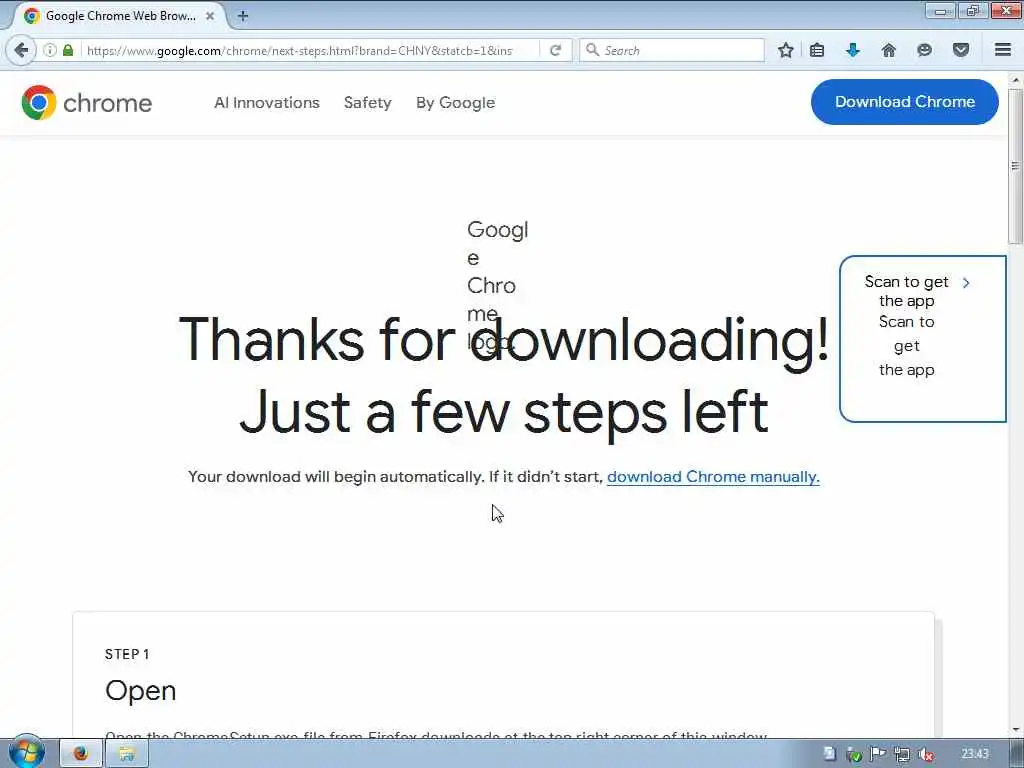Screen dimensions: 1024x768
Task: Bookmark this page with the star icon
Action: coord(786,50)
